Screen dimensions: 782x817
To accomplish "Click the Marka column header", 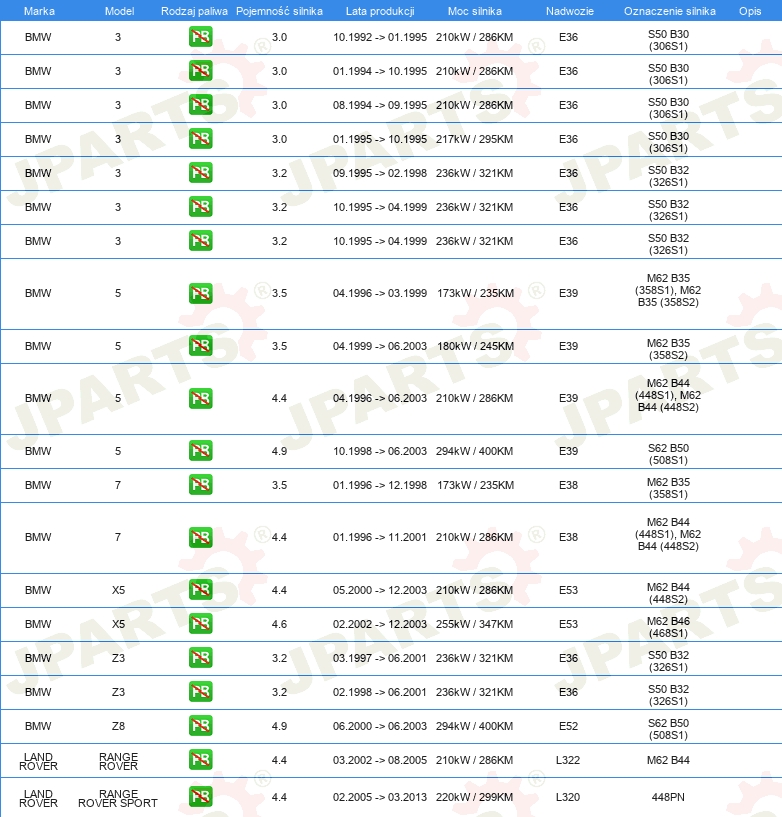I will pos(39,11).
